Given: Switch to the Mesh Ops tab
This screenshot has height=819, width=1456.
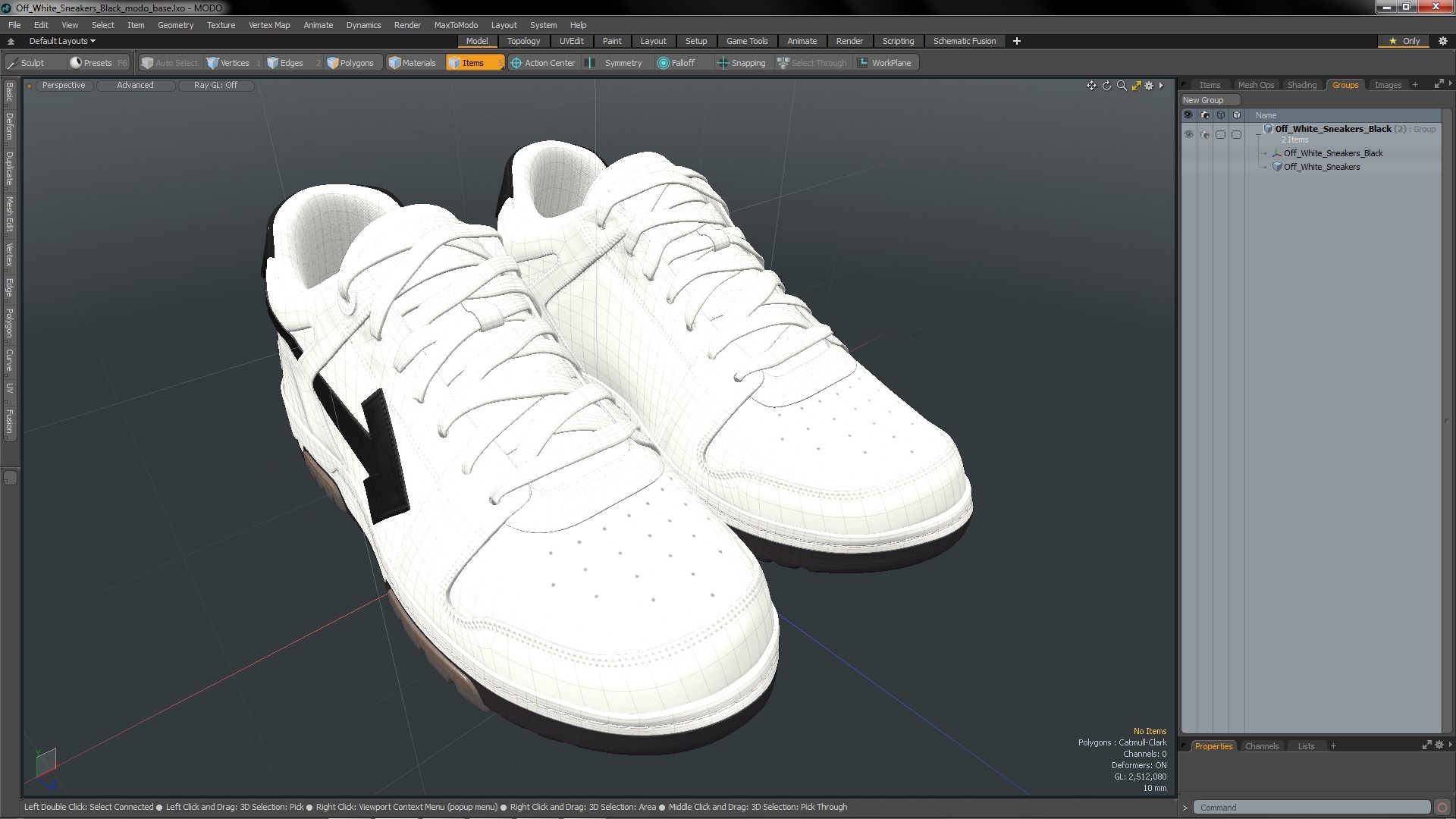Looking at the screenshot, I should pyautogui.click(x=1256, y=85).
